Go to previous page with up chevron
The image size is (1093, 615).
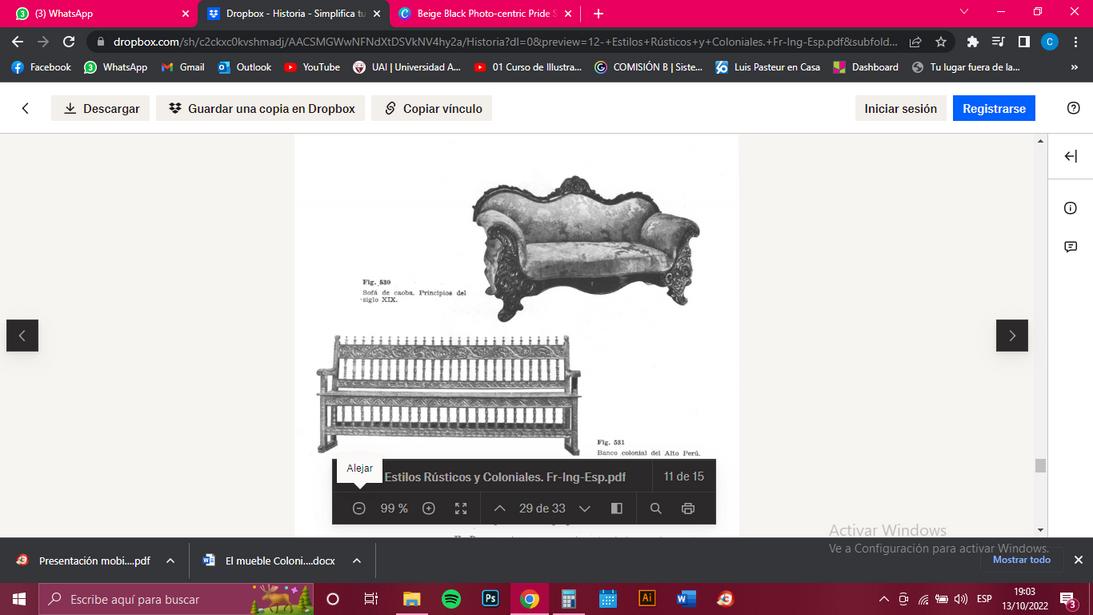pyautogui.click(x=500, y=508)
